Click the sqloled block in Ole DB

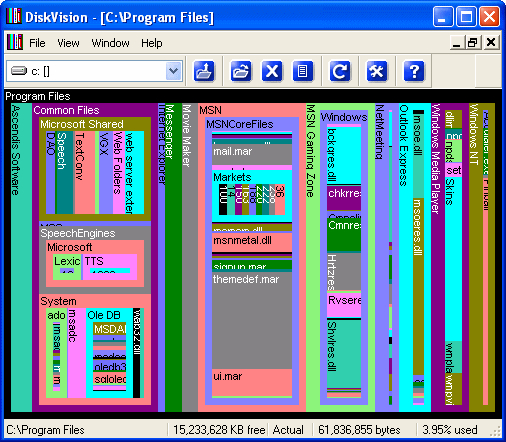click(110, 379)
